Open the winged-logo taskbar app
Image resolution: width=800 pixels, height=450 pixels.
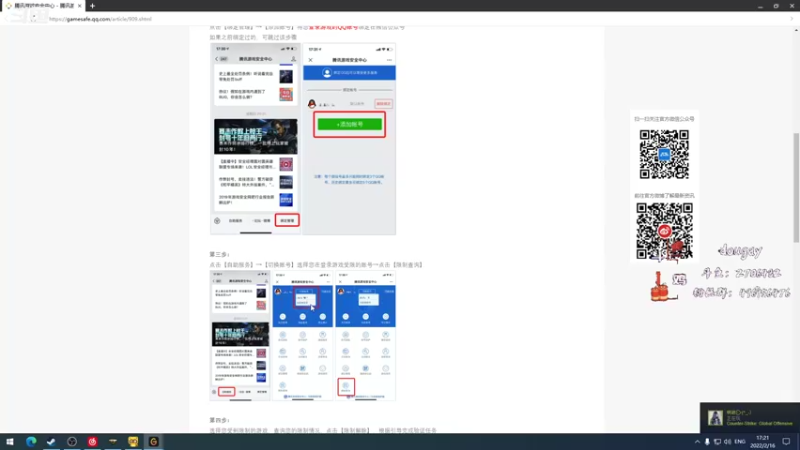[x=113, y=442]
